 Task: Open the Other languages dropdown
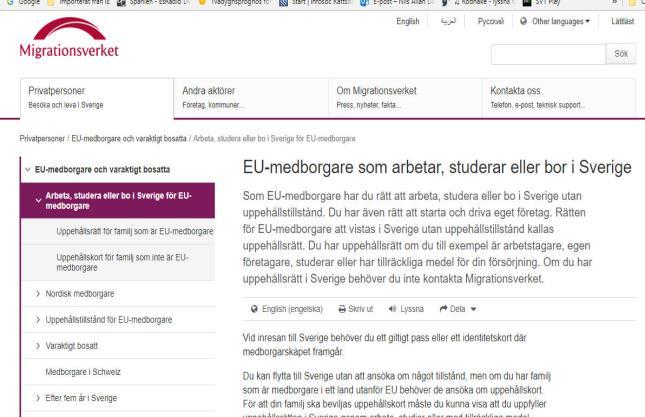(560, 21)
